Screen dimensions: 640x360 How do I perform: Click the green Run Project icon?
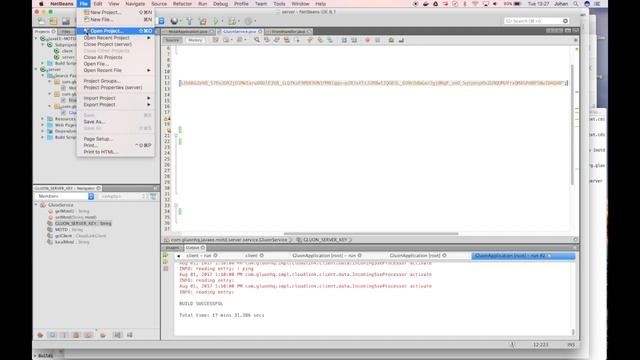(216, 21)
